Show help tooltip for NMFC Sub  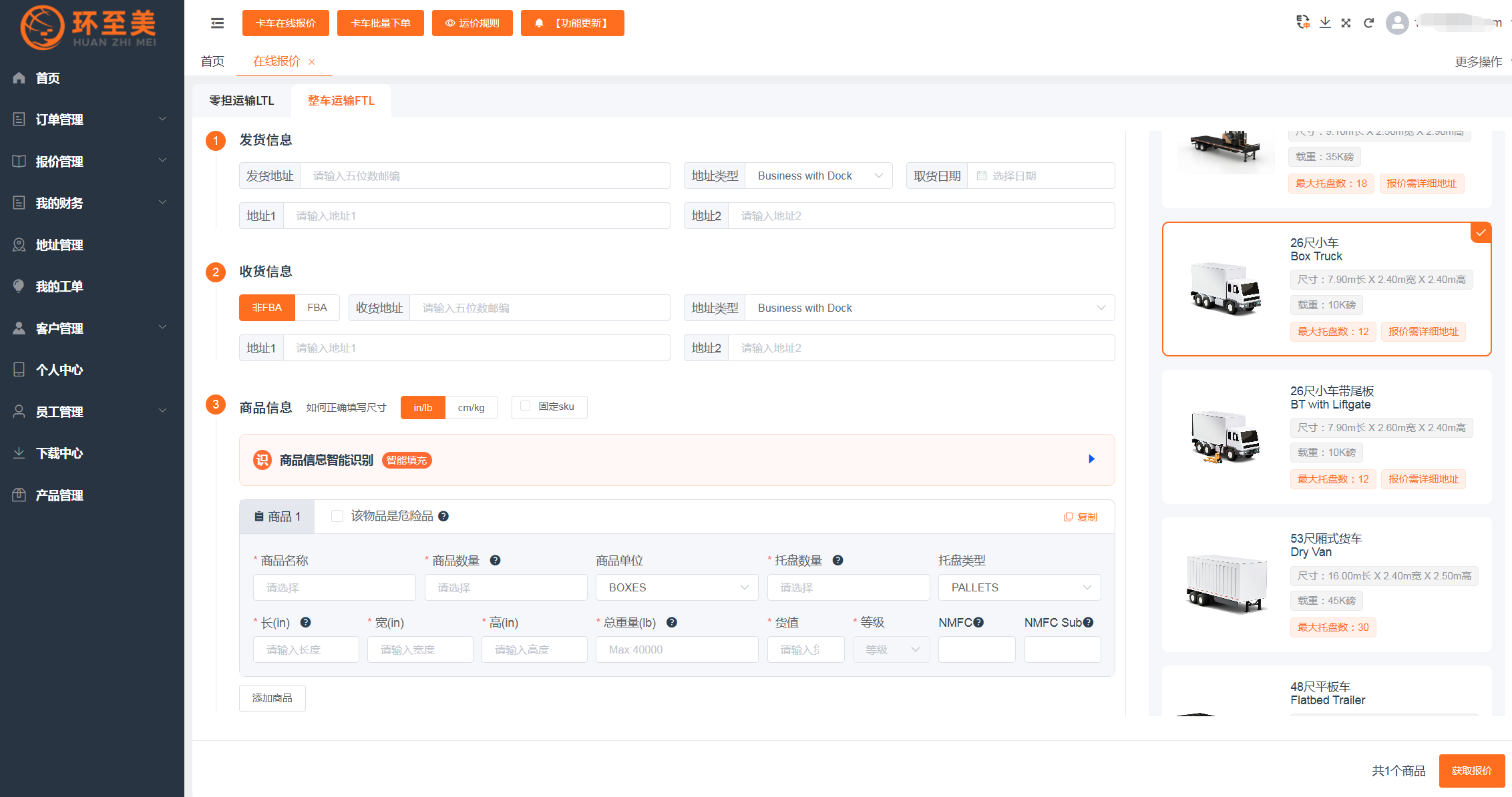tap(1088, 622)
